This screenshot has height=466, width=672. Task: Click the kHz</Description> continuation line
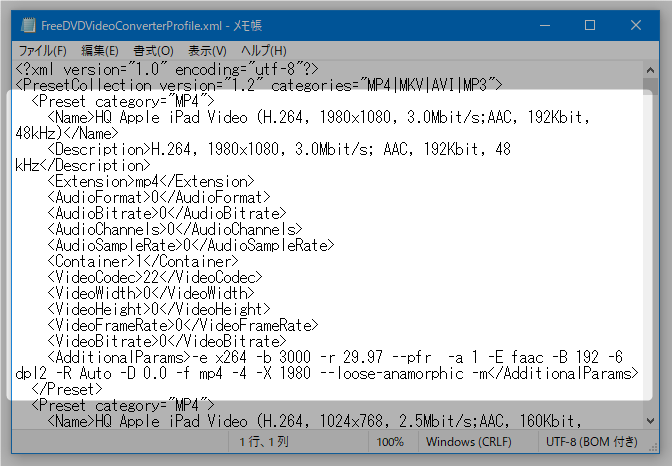coord(83,165)
